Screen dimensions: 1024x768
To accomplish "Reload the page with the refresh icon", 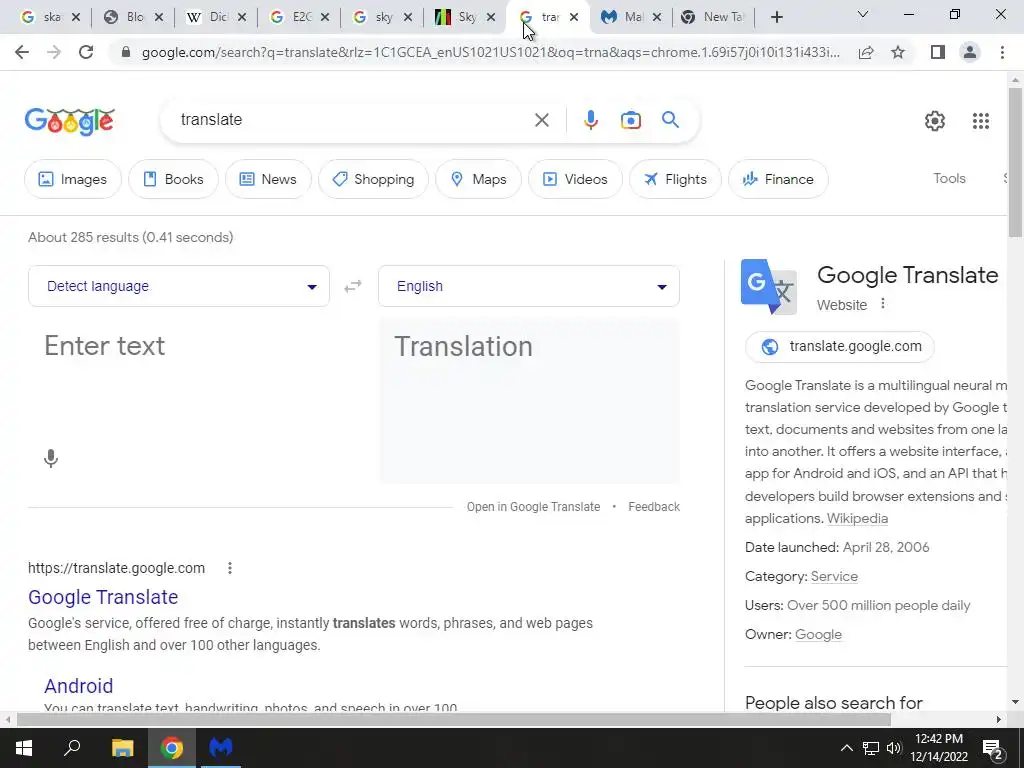I will point(86,52).
